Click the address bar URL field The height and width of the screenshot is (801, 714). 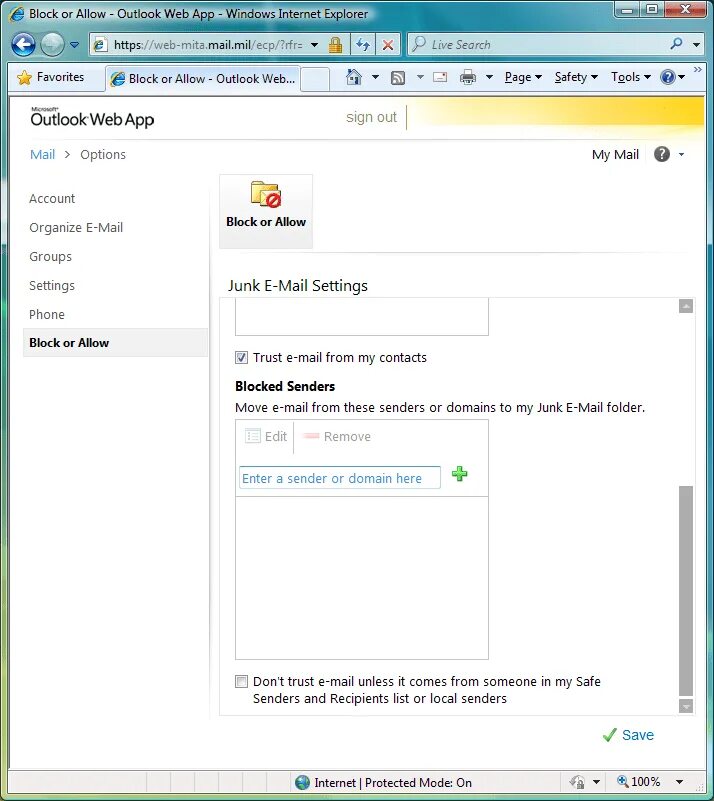pos(208,45)
